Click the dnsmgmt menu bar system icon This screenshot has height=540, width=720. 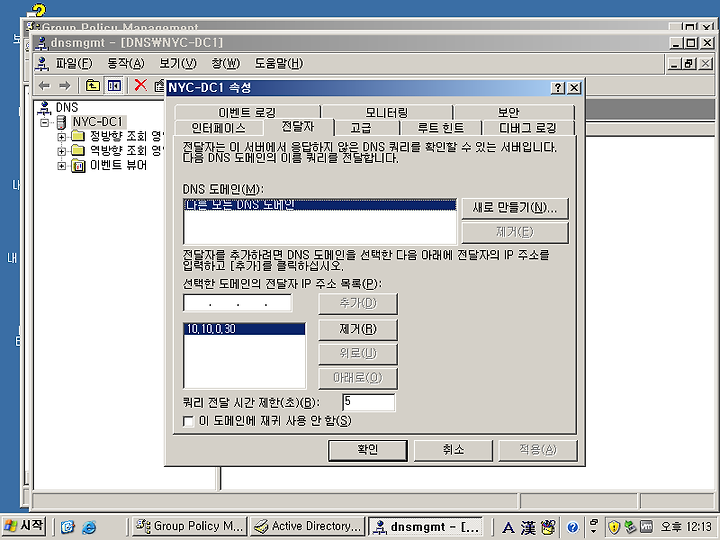coord(42,64)
